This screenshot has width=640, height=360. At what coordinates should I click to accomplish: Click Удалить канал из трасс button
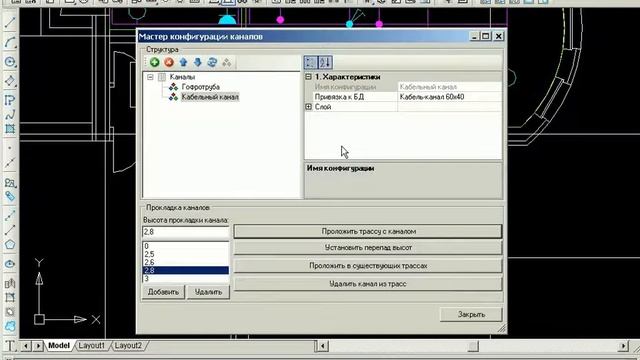click(x=368, y=284)
